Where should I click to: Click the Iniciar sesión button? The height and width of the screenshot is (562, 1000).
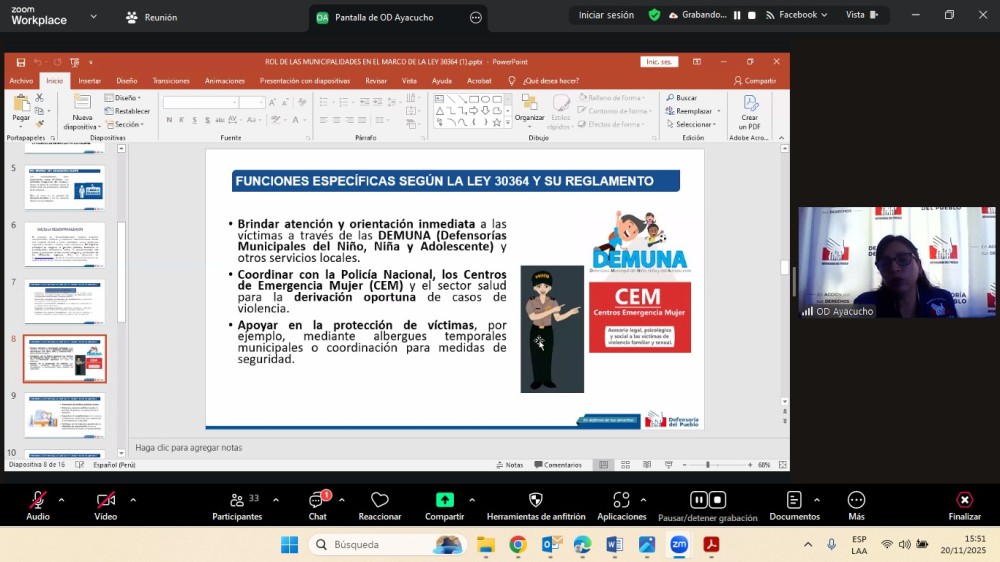[606, 15]
